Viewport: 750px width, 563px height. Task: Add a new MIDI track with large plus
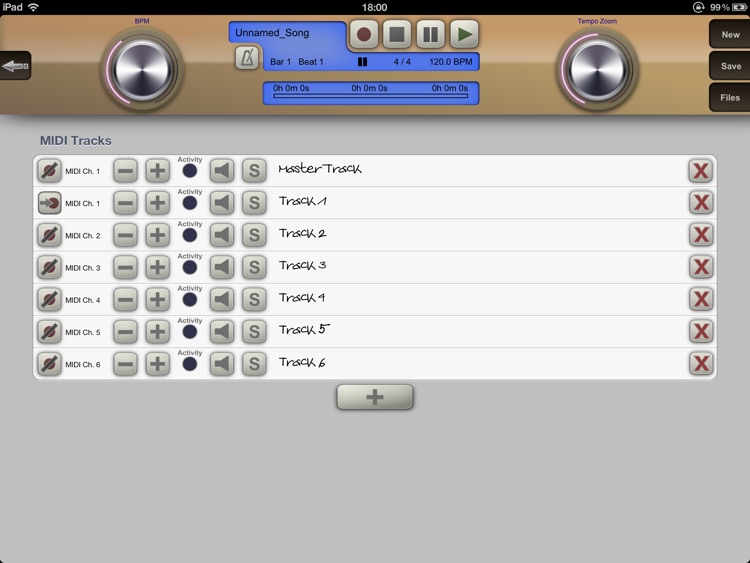pos(375,397)
